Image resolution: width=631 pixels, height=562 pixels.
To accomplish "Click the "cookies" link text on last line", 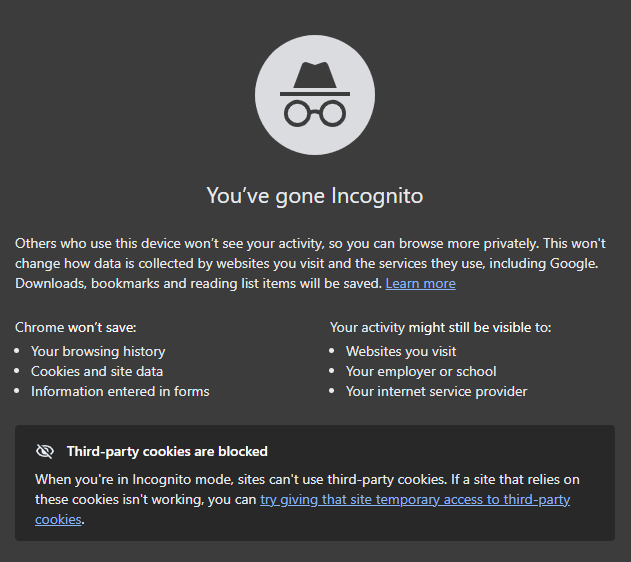I will [x=58, y=520].
